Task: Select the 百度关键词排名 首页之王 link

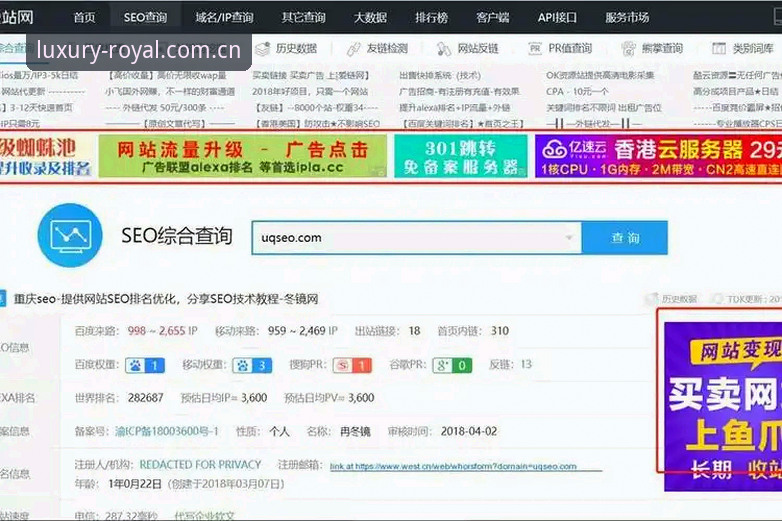Action: (462, 124)
